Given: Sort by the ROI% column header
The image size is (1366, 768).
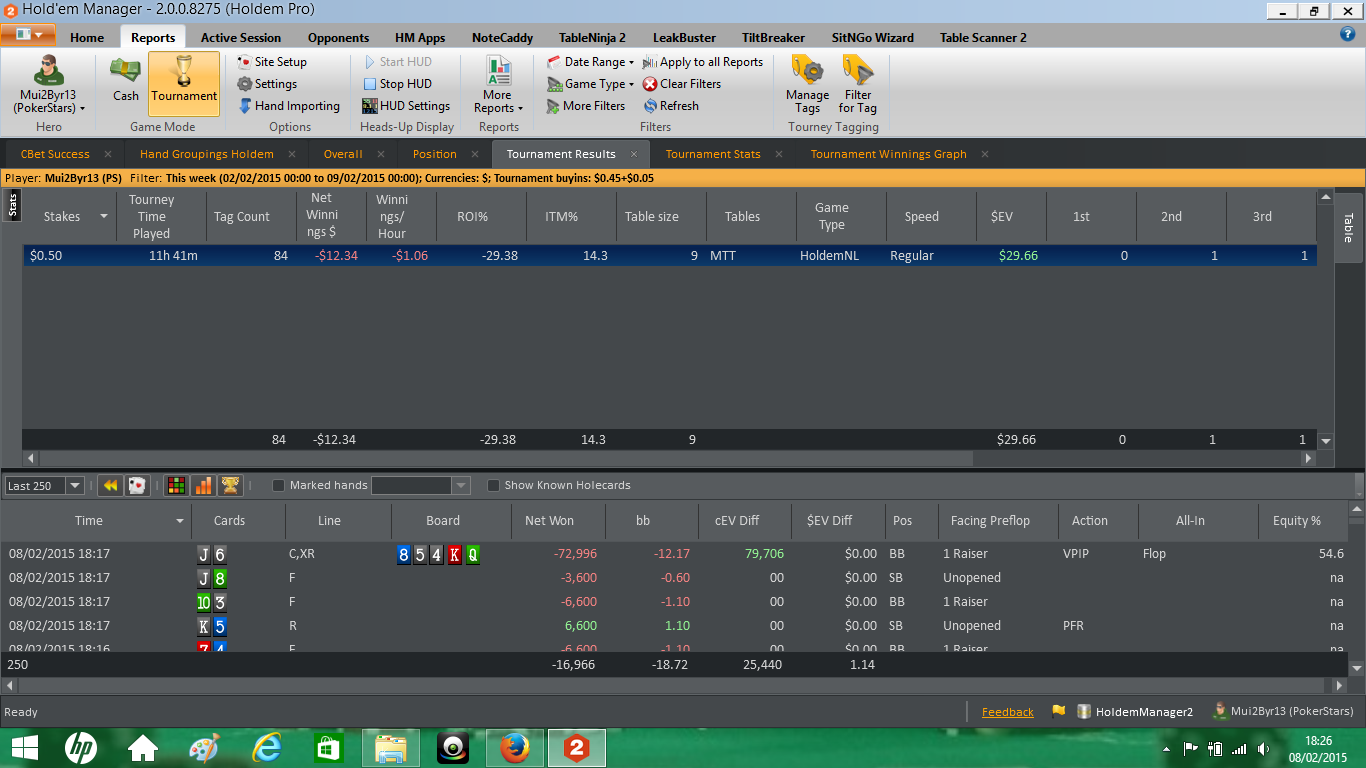Looking at the screenshot, I should tap(472, 216).
